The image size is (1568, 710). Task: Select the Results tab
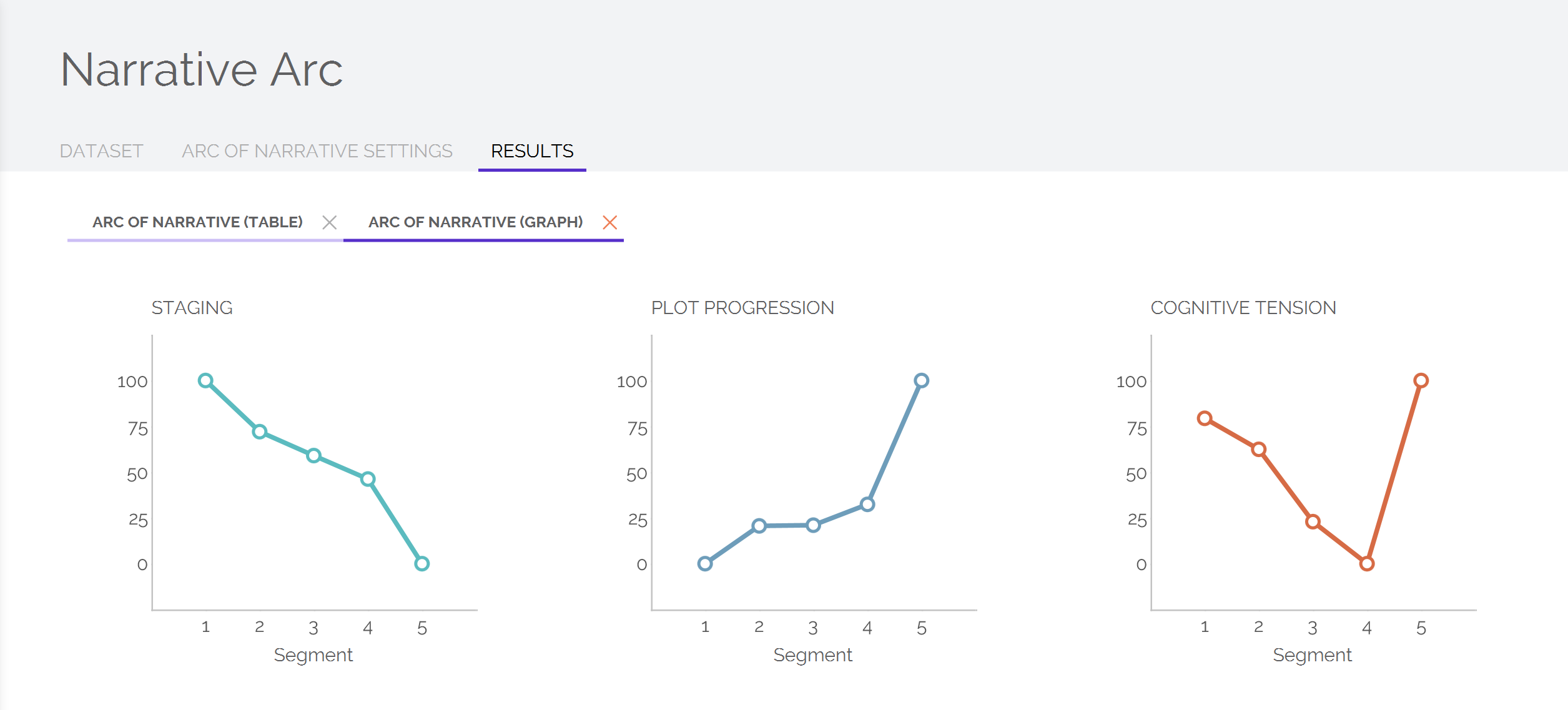[532, 151]
